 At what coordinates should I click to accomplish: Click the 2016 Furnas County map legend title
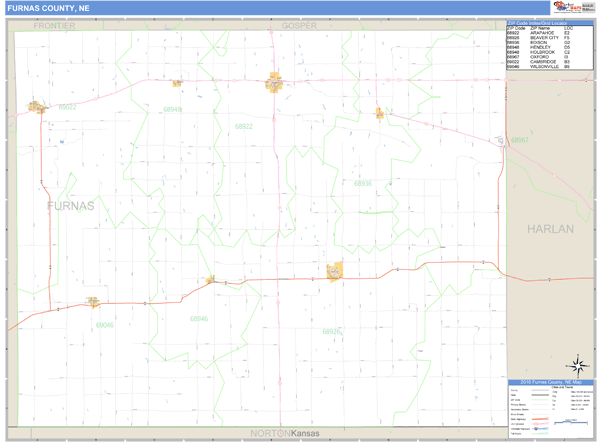[550, 382]
